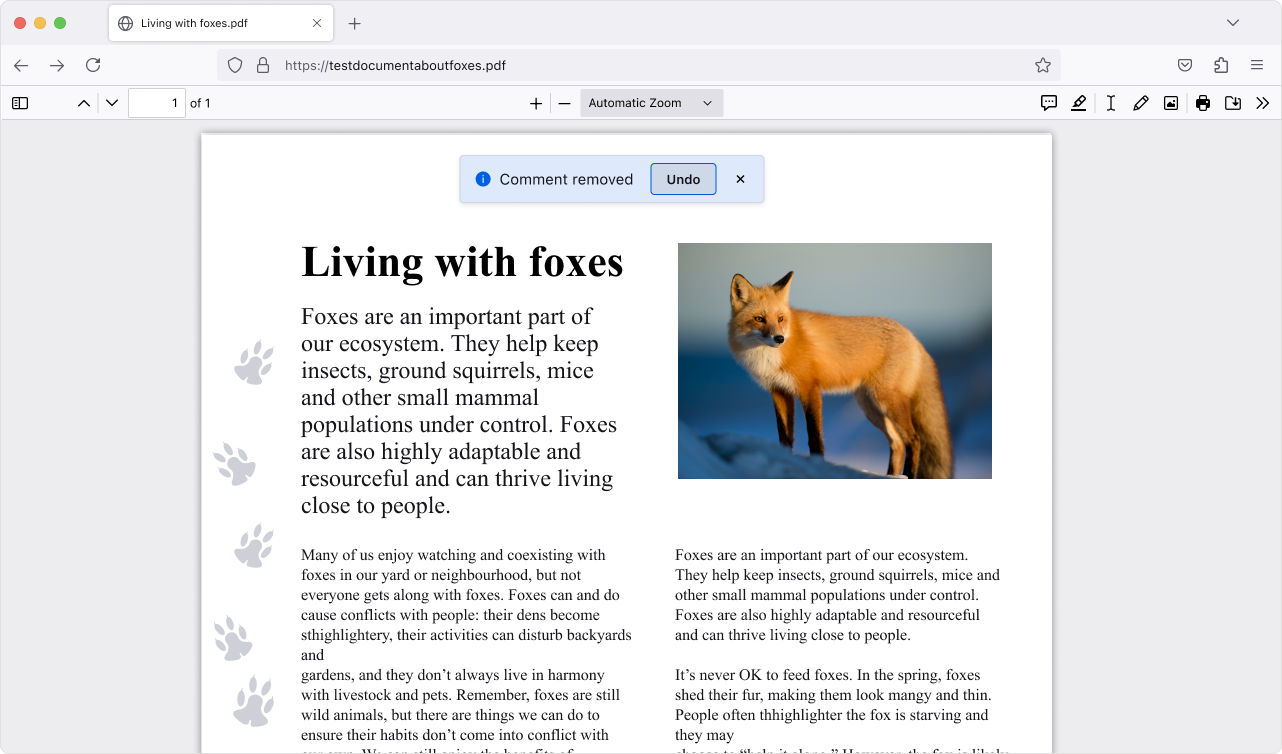Viewport: 1282px width, 754px height.
Task: Select the draw pencil tool
Action: point(1140,103)
